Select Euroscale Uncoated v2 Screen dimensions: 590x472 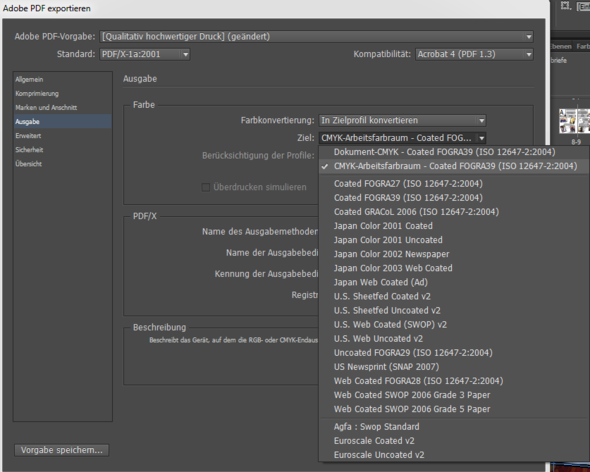click(x=454, y=455)
